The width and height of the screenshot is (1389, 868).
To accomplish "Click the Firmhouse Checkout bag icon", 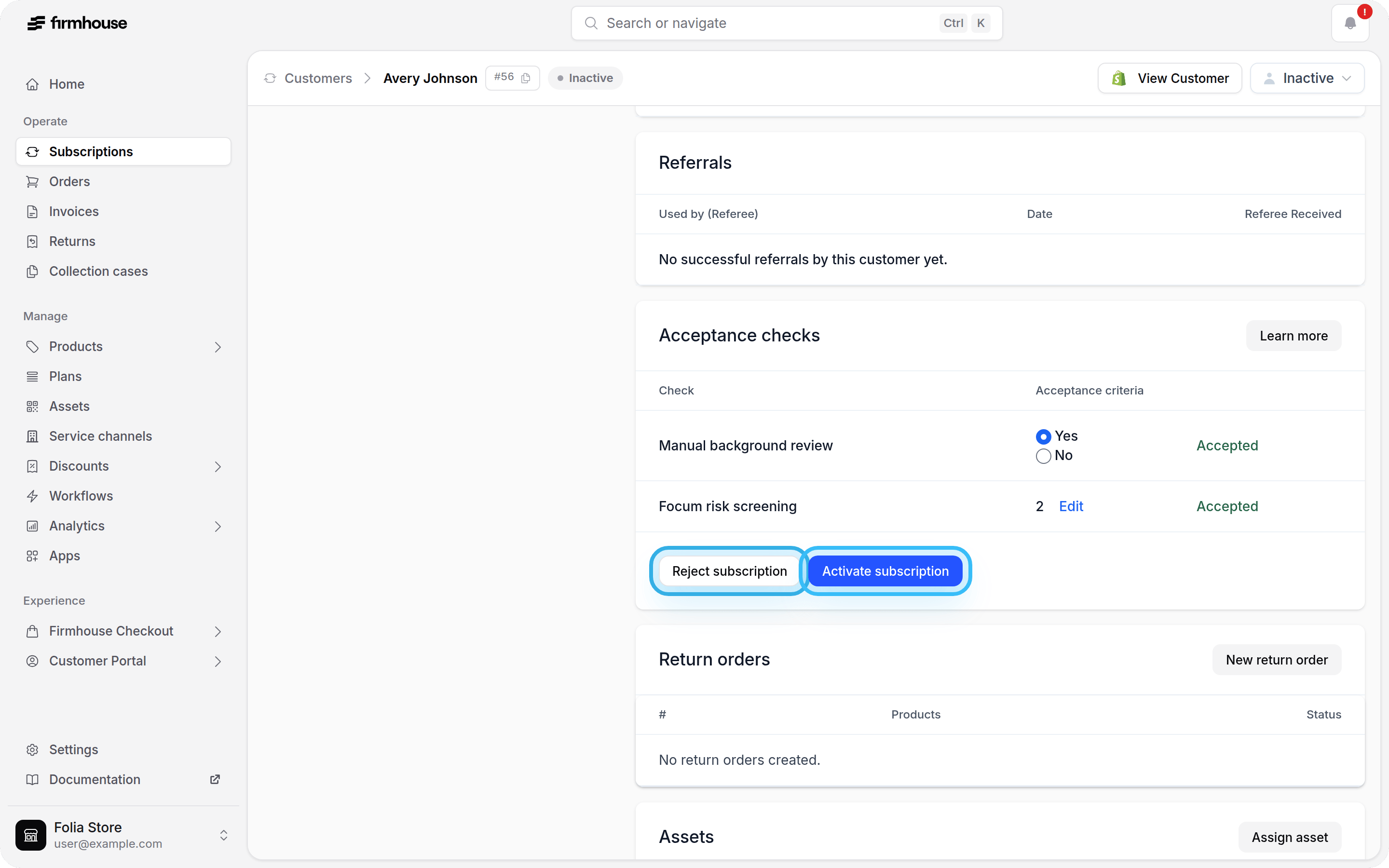I will [32, 631].
